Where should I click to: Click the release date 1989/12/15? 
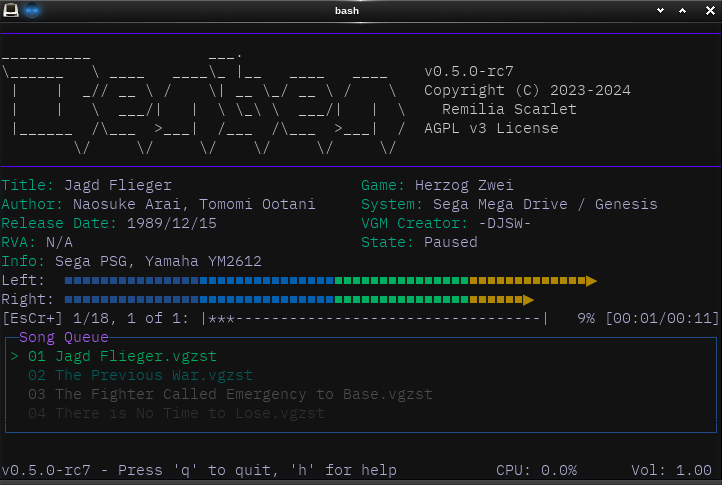point(172,223)
